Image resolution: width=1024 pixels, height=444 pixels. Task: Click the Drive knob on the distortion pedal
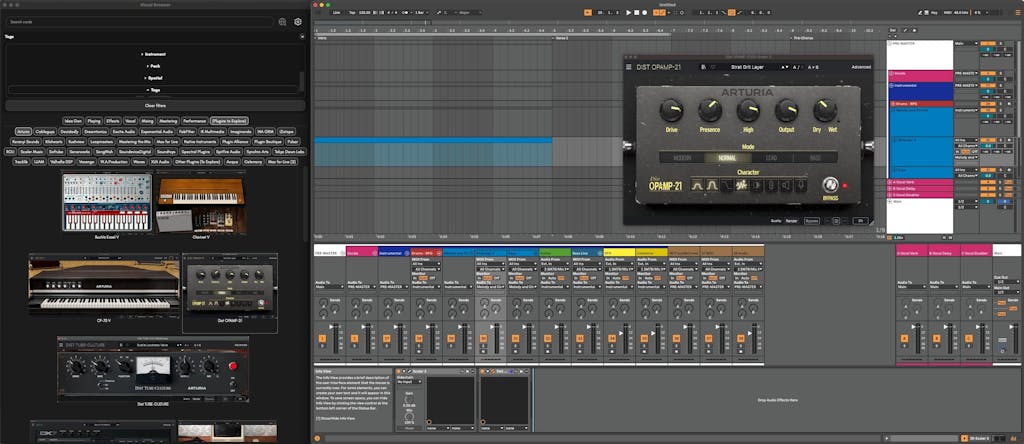tap(670, 109)
